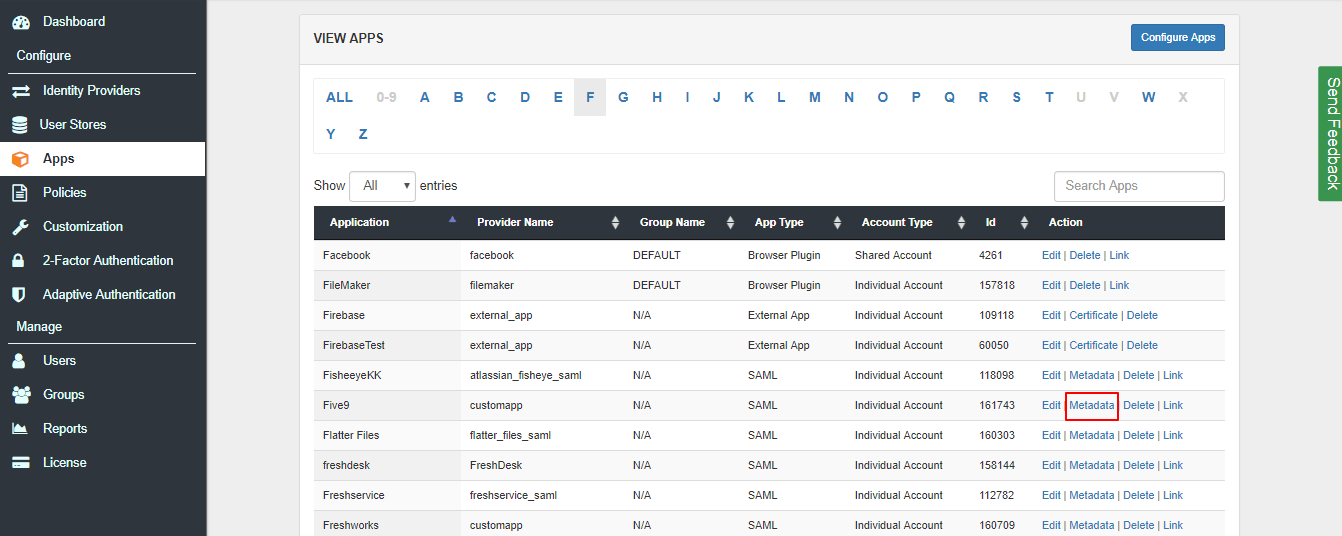Sort by App Type column arrows
The height and width of the screenshot is (536, 1342).
coord(837,223)
